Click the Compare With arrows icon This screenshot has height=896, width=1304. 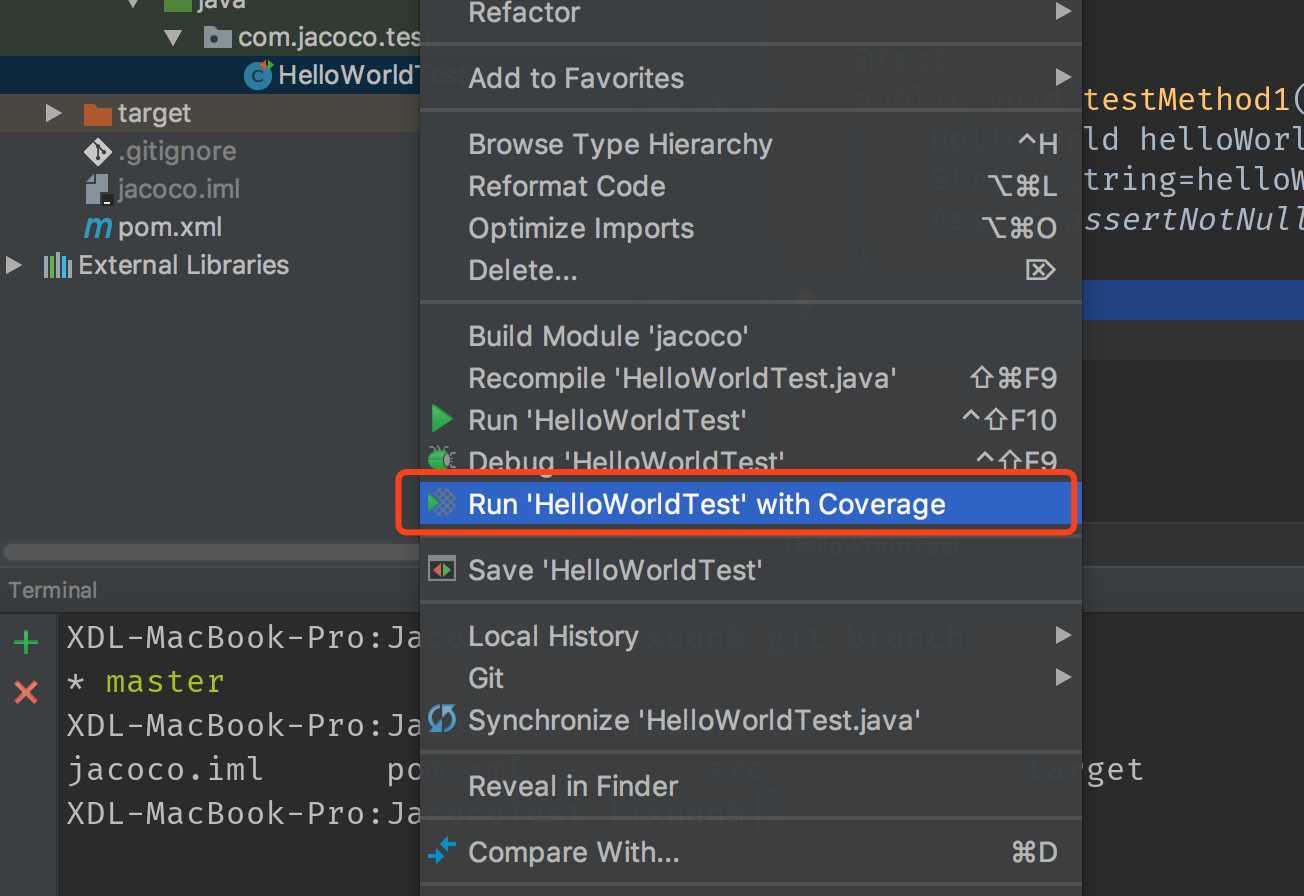pyautogui.click(x=441, y=852)
